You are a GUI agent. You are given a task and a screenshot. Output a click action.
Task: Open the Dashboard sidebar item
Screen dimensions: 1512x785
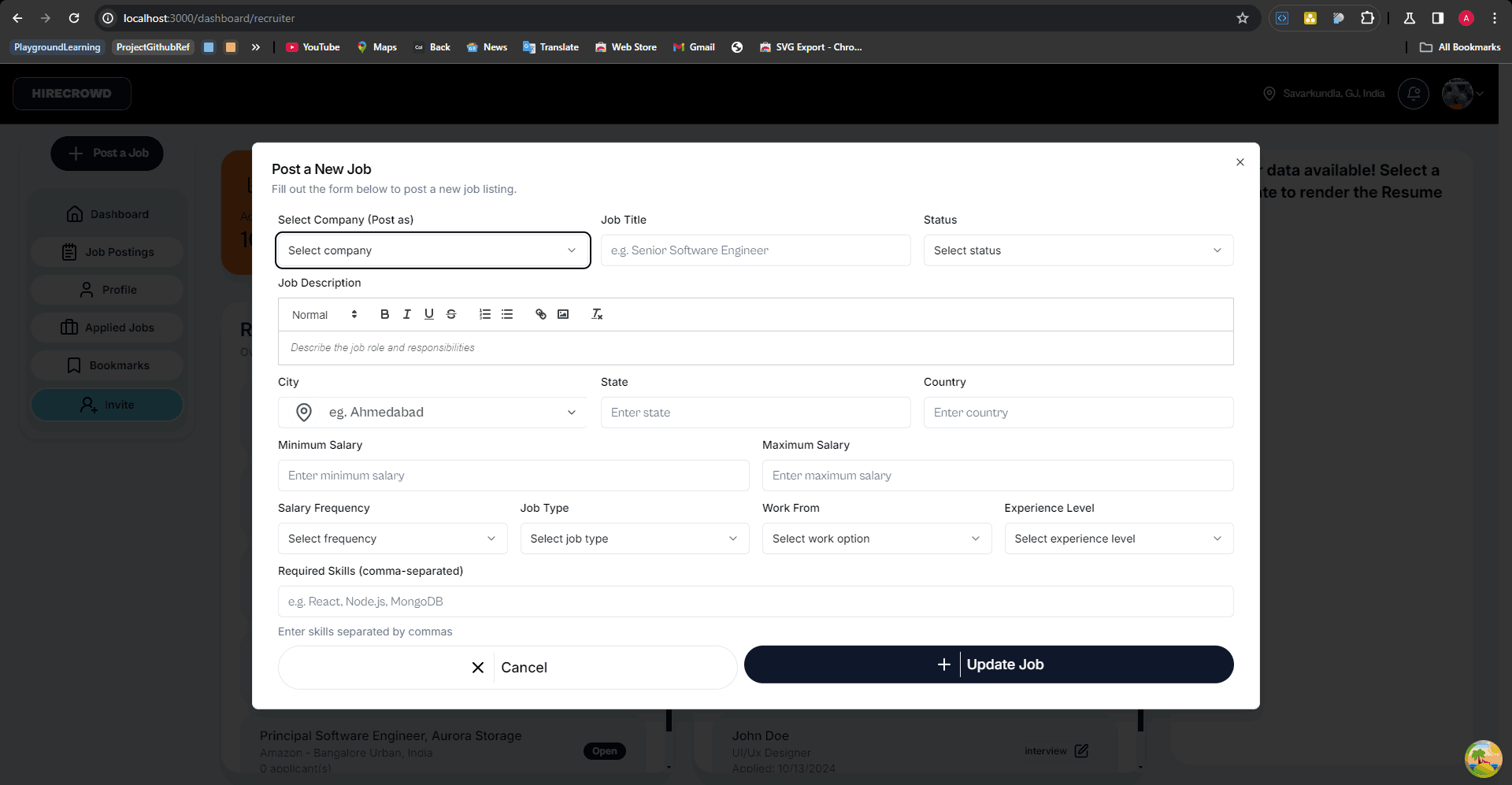(x=107, y=214)
